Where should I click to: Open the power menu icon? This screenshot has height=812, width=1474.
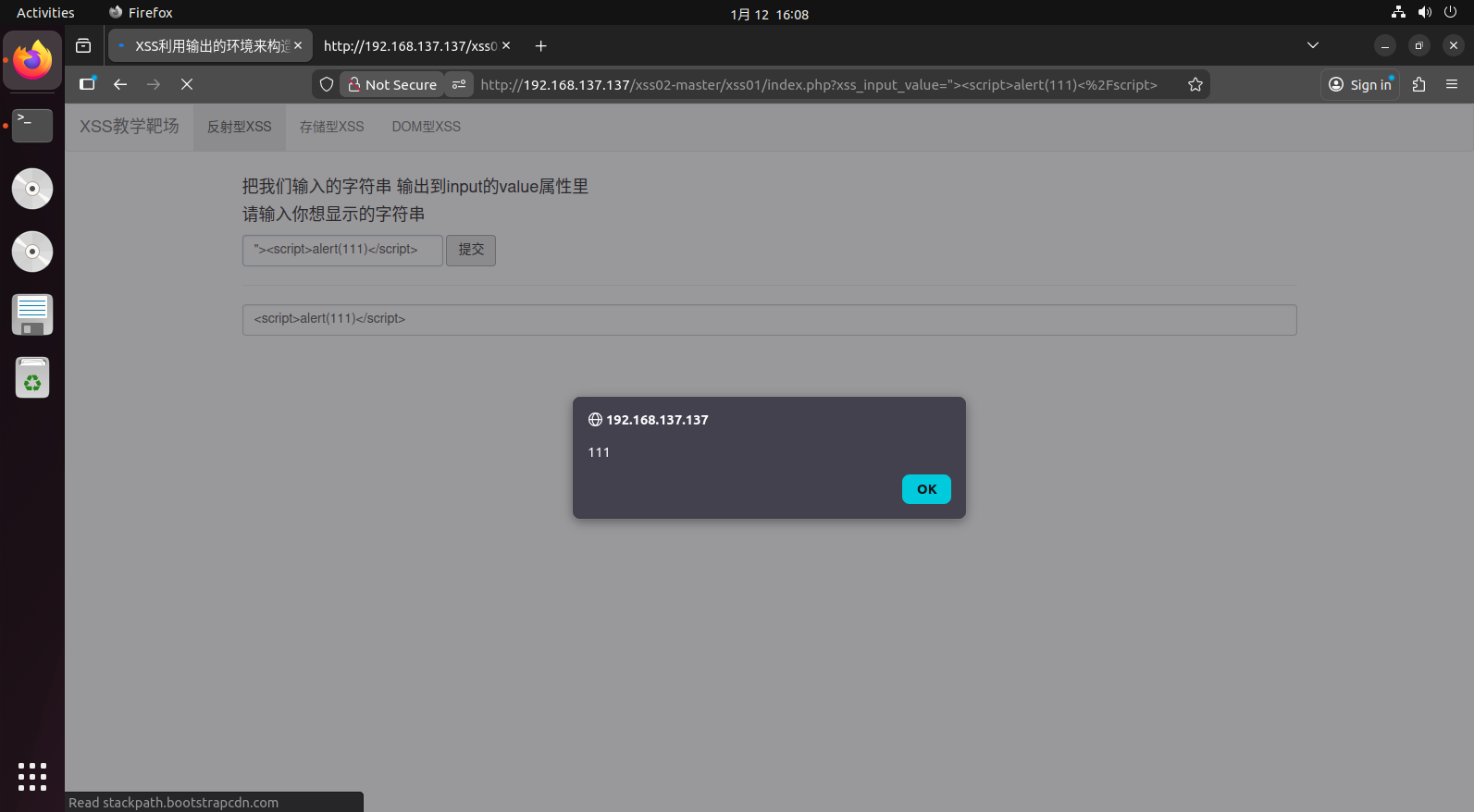click(1450, 13)
